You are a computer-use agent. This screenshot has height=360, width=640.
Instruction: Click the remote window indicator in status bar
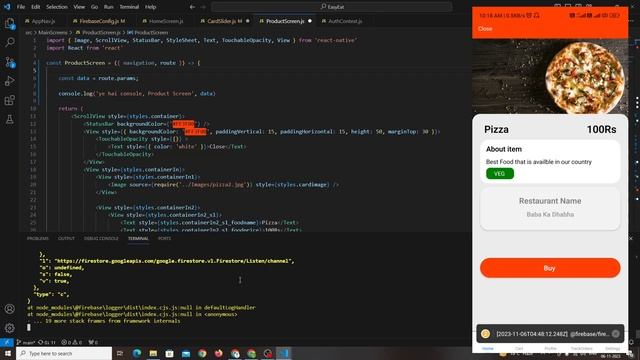tap(7, 342)
